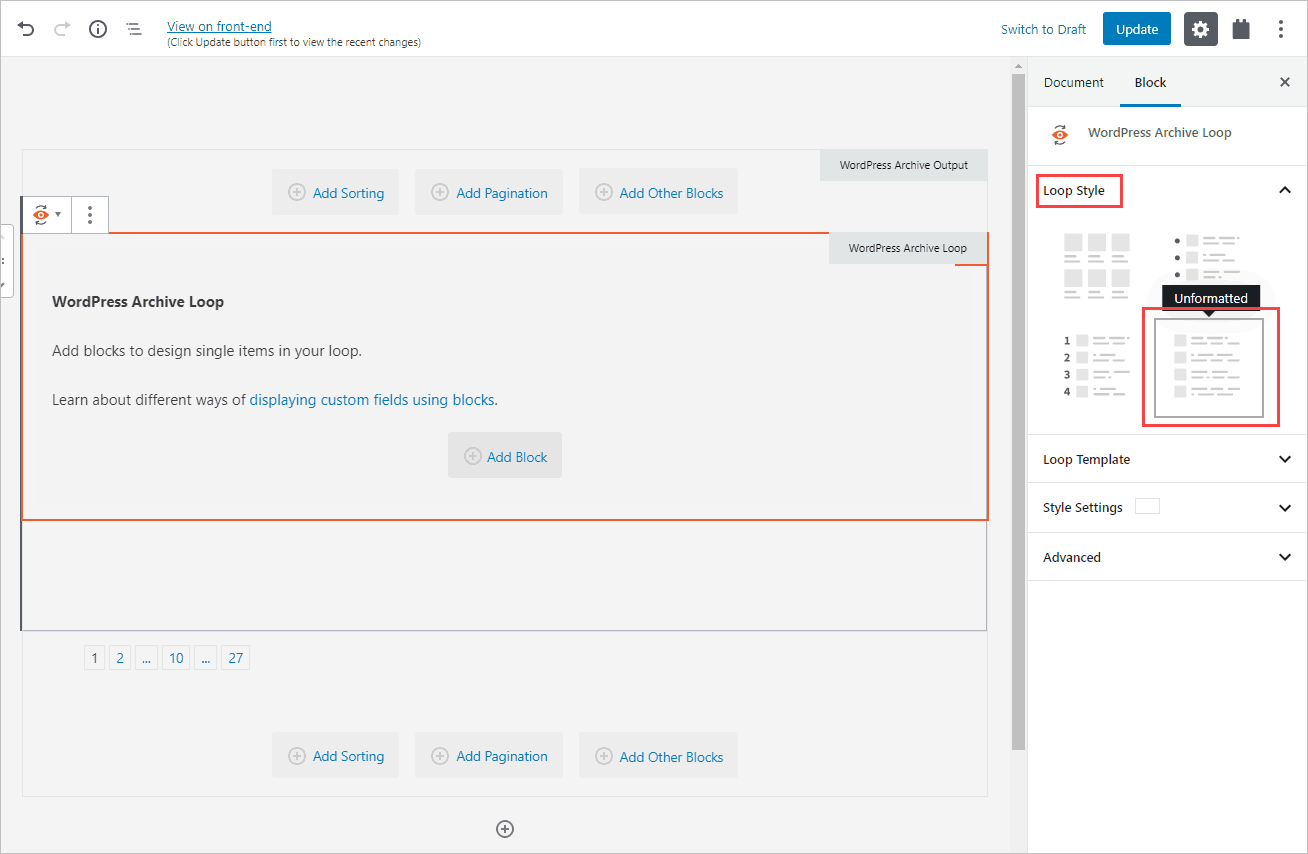1308x854 pixels.
Task: Click Add Sorting above the archive loop
Action: (x=335, y=193)
